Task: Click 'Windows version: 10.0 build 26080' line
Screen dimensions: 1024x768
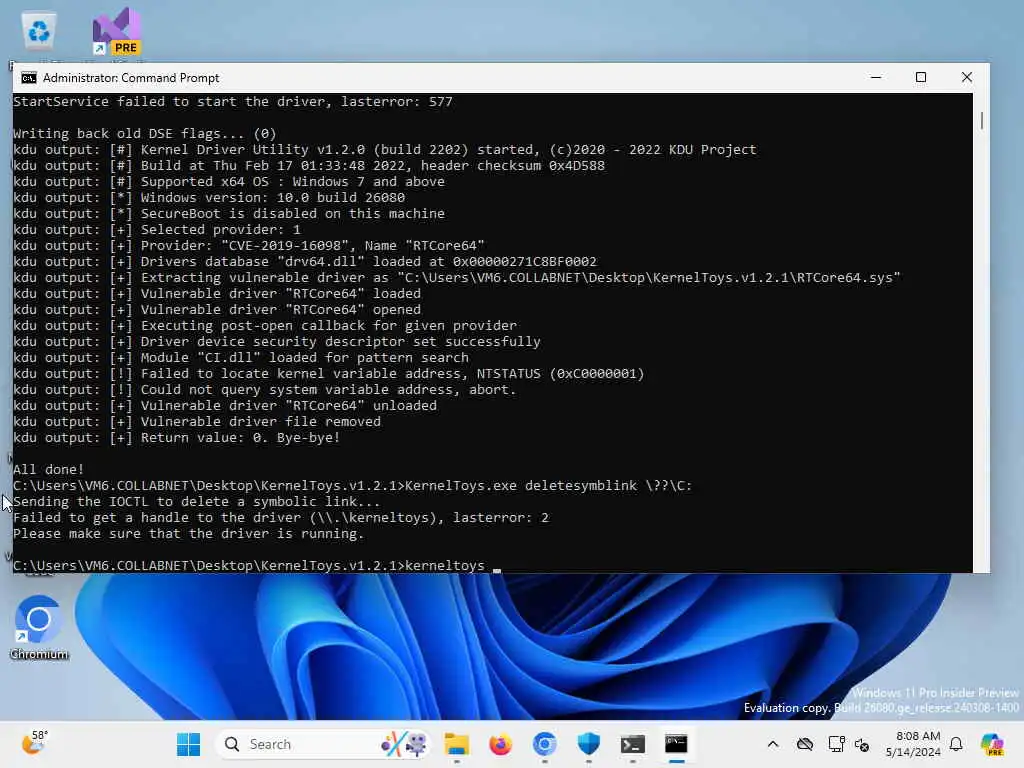Action: point(209,197)
